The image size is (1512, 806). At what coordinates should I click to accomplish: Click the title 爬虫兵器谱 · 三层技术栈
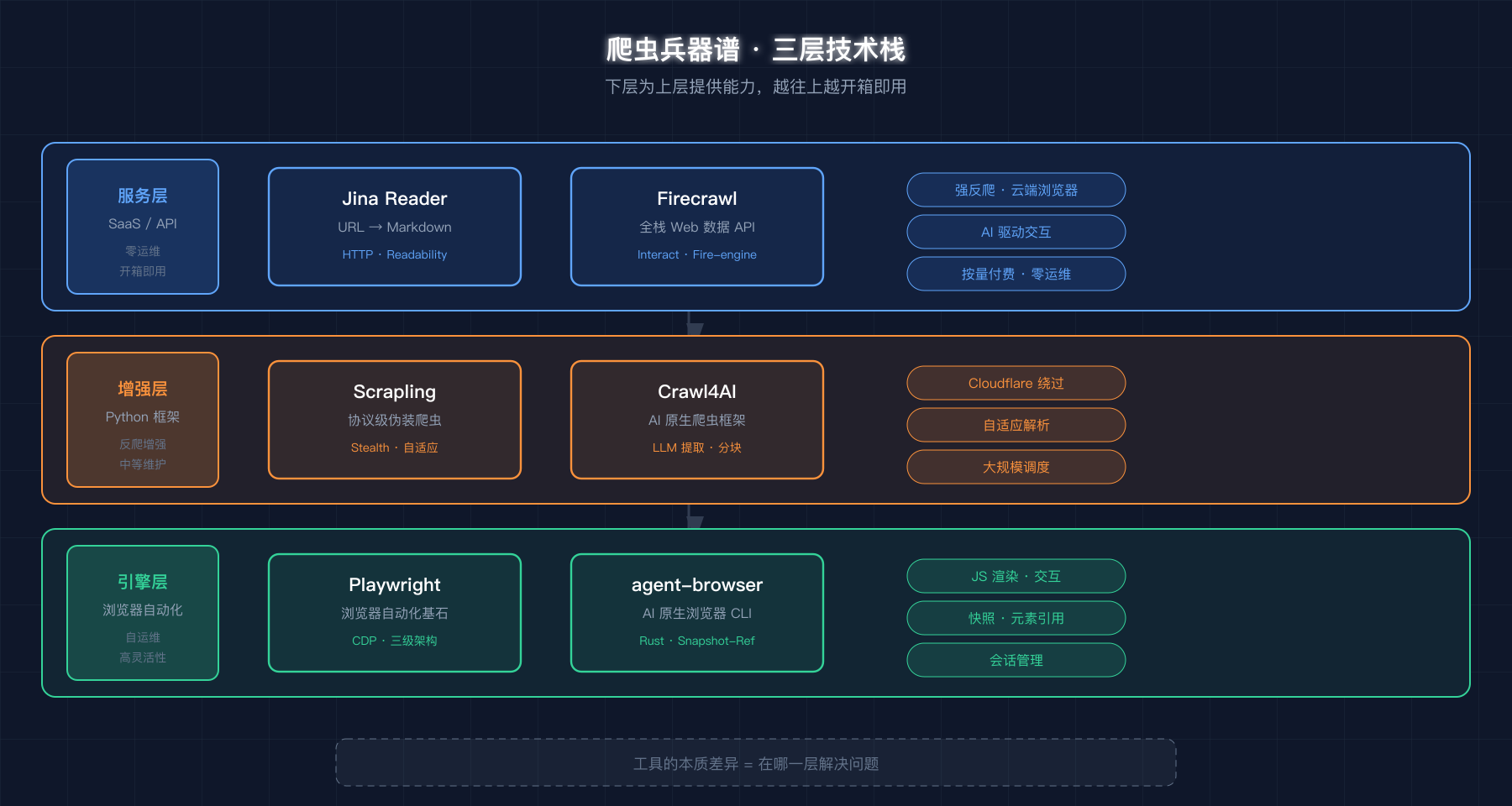pos(756,50)
